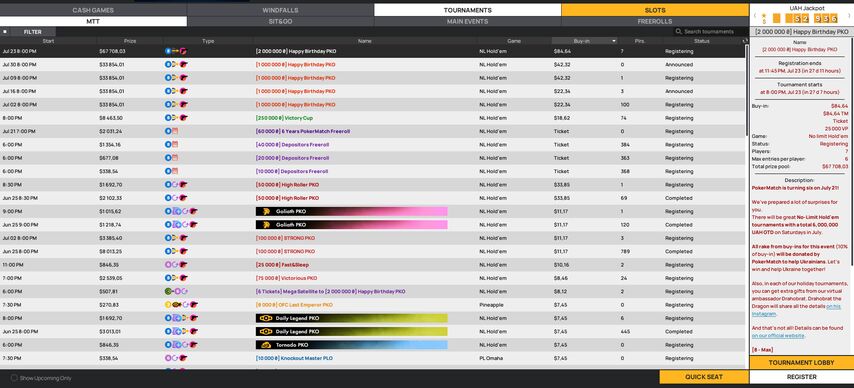Sort by Buy-in column dropdown arrow
This screenshot has width=854, height=388.
pyautogui.click(x=614, y=41)
